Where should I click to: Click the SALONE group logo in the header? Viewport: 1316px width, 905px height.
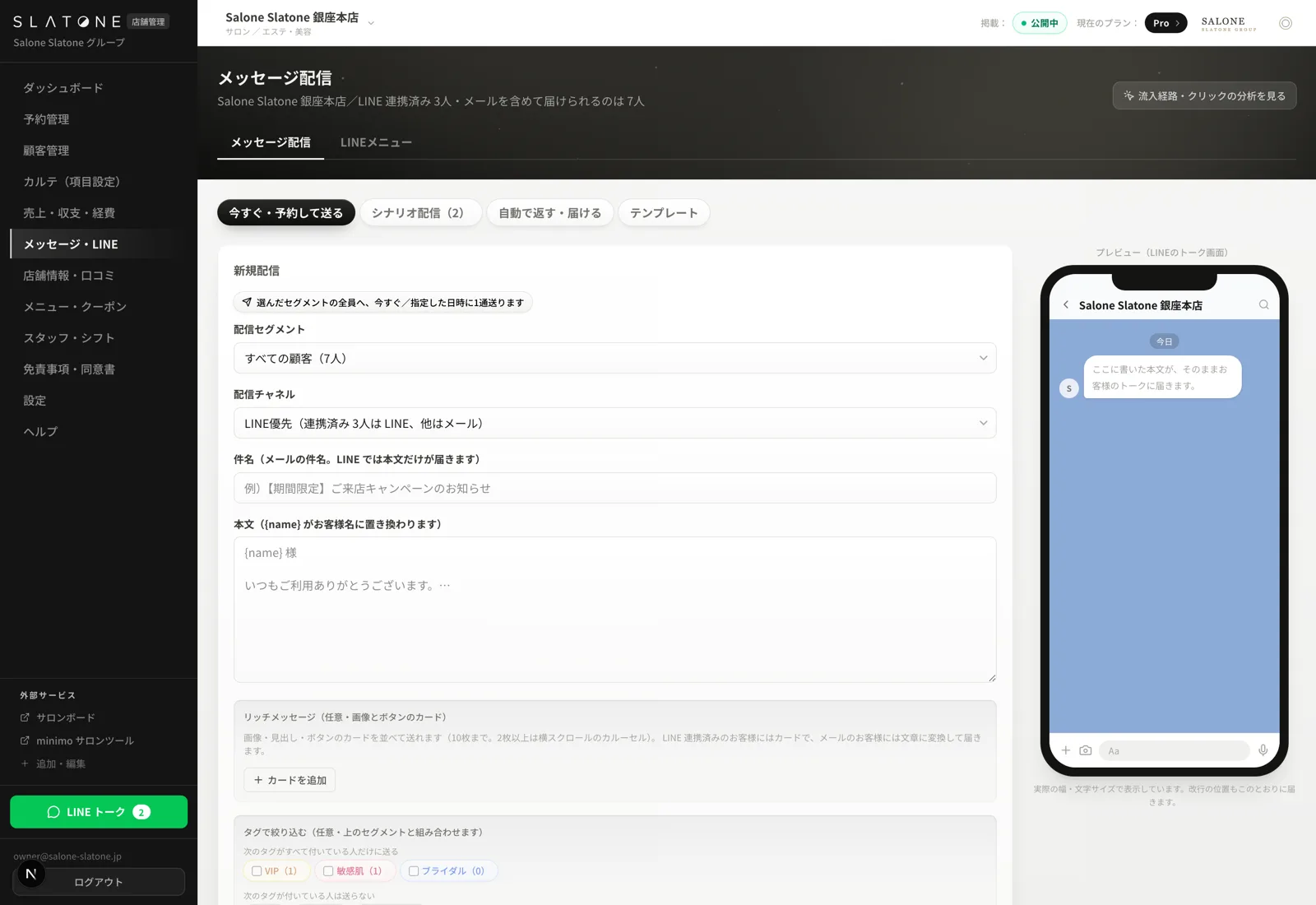[x=1229, y=23]
